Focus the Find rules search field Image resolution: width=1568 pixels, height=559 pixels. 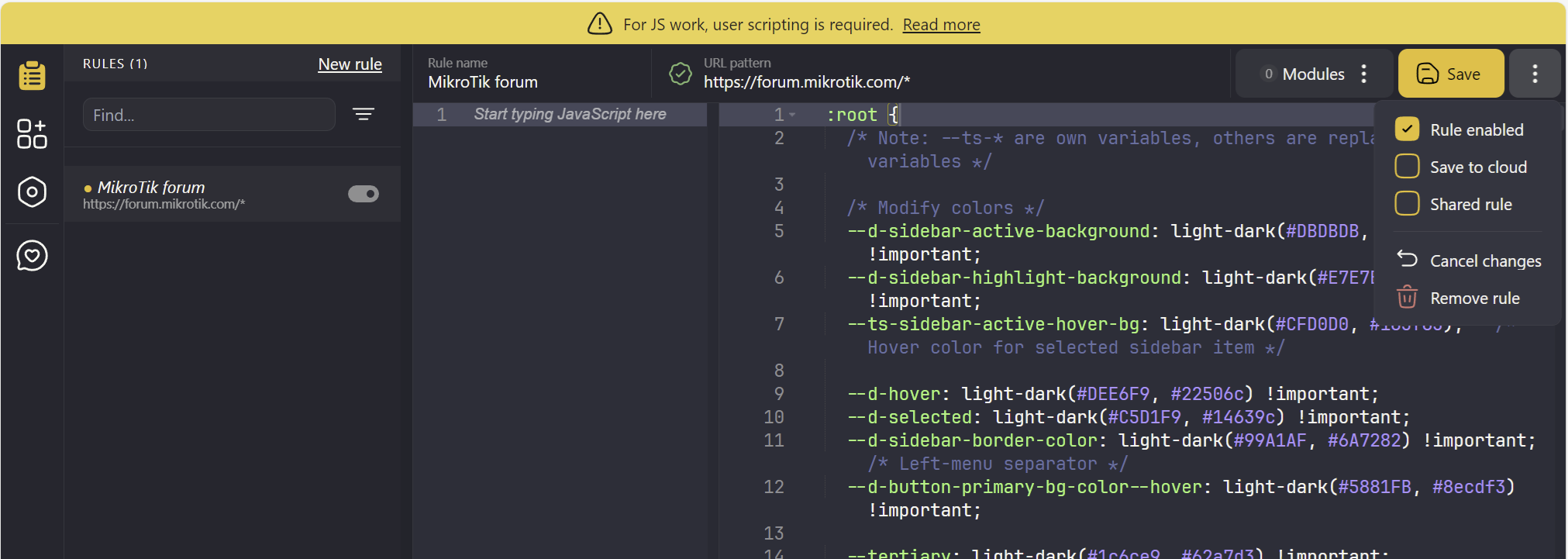208,115
